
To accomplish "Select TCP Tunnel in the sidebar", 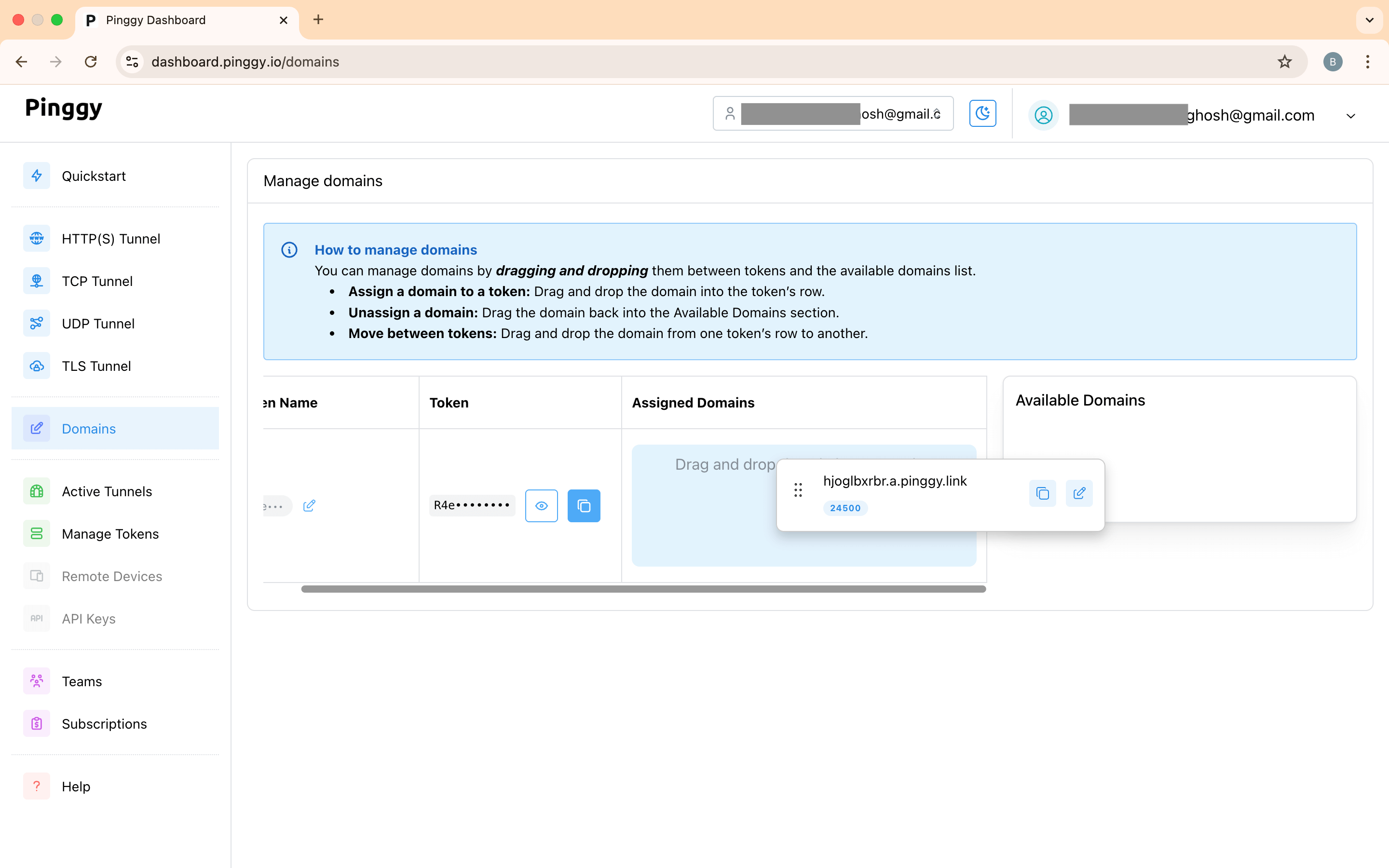I will (97, 281).
